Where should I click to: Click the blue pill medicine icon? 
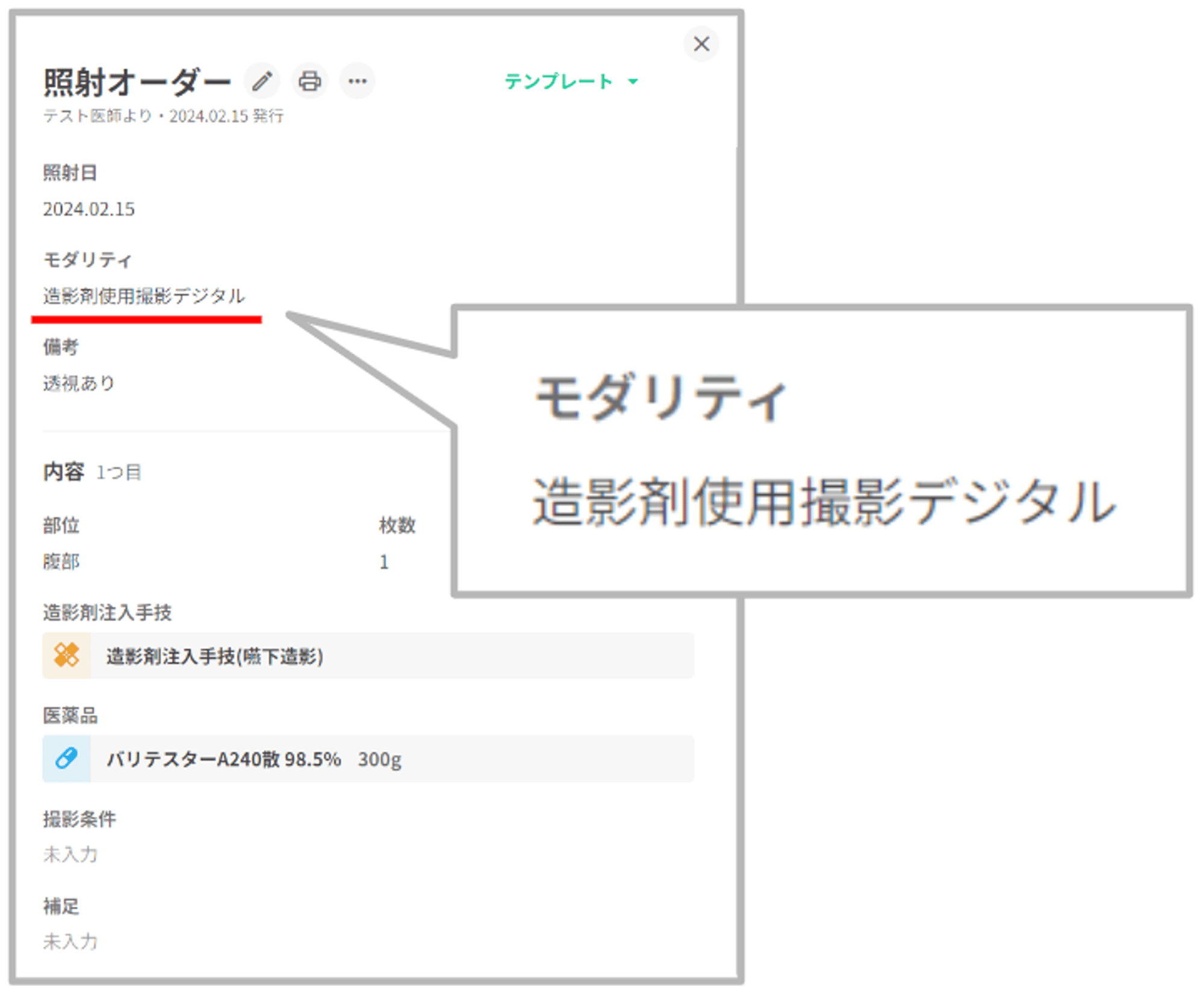coord(66,758)
